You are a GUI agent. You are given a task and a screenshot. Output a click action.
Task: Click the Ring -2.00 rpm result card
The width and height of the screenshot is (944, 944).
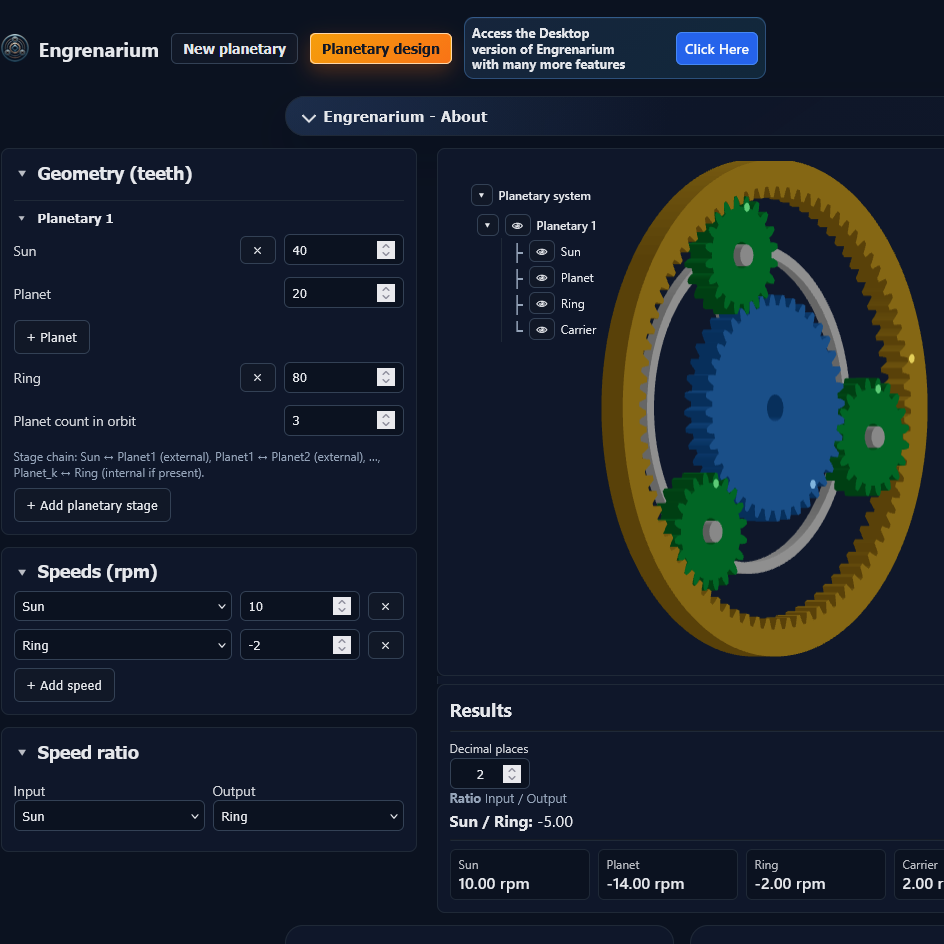[816, 875]
